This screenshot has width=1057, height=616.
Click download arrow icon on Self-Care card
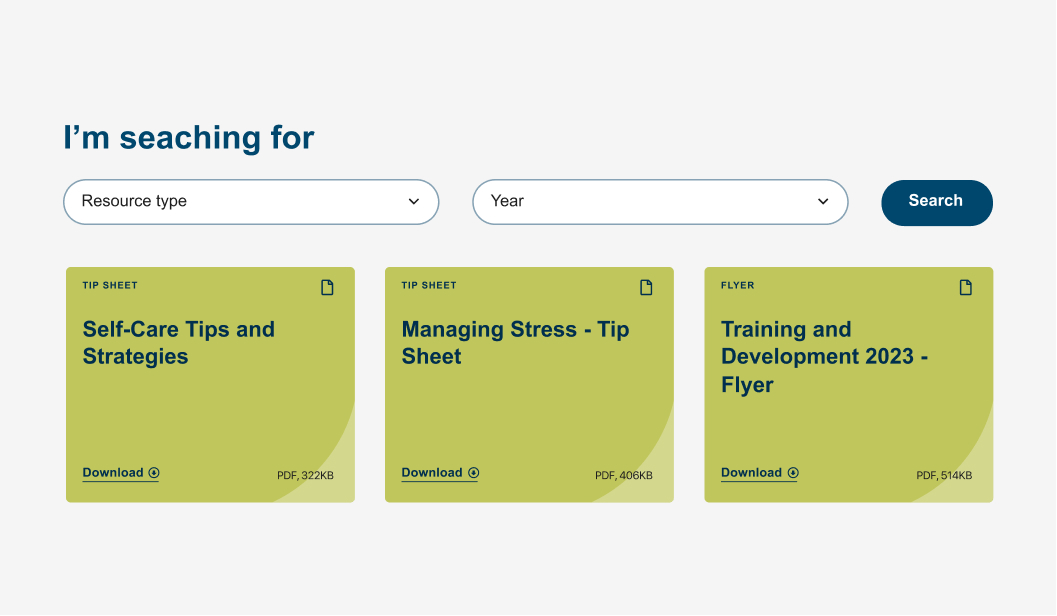pos(154,473)
